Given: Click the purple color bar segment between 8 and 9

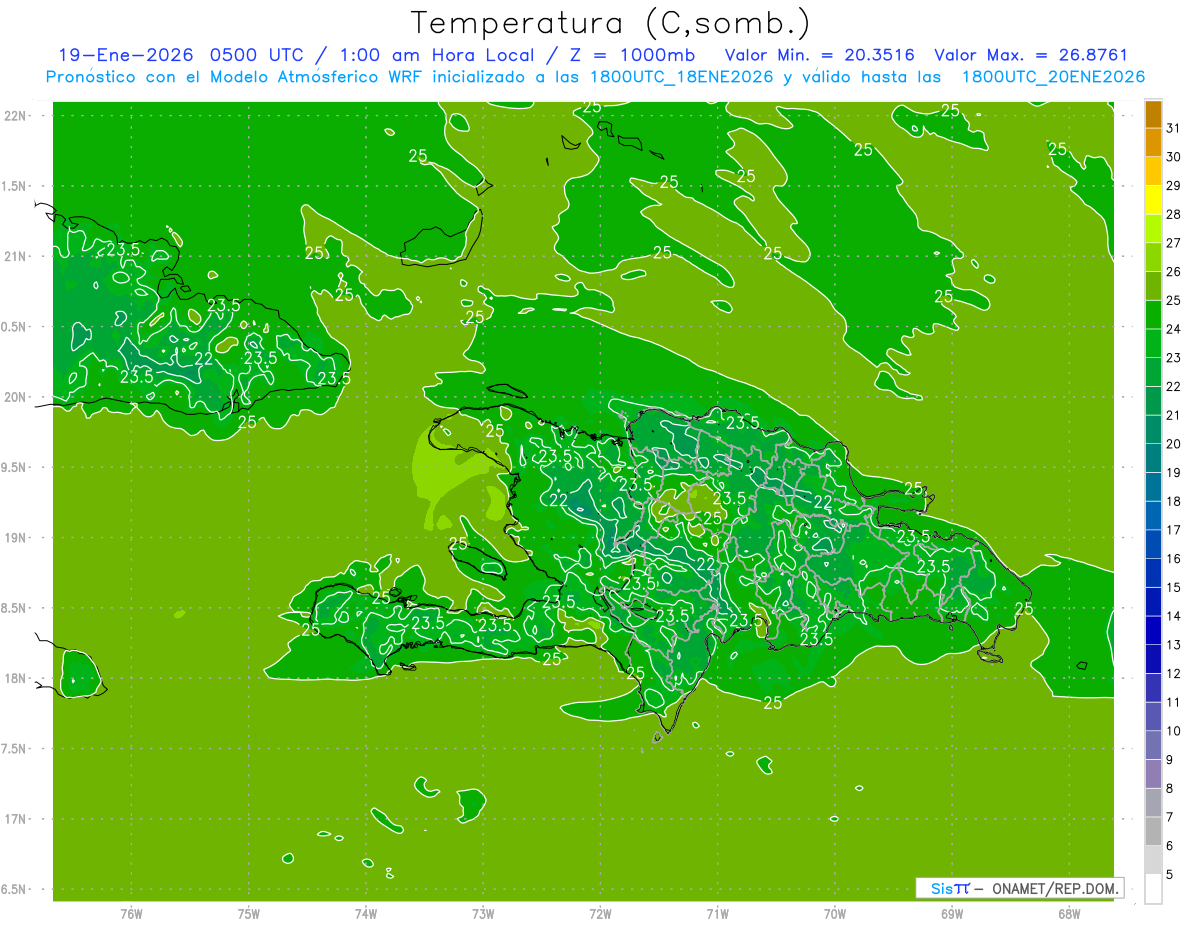Looking at the screenshot, I should (1153, 774).
